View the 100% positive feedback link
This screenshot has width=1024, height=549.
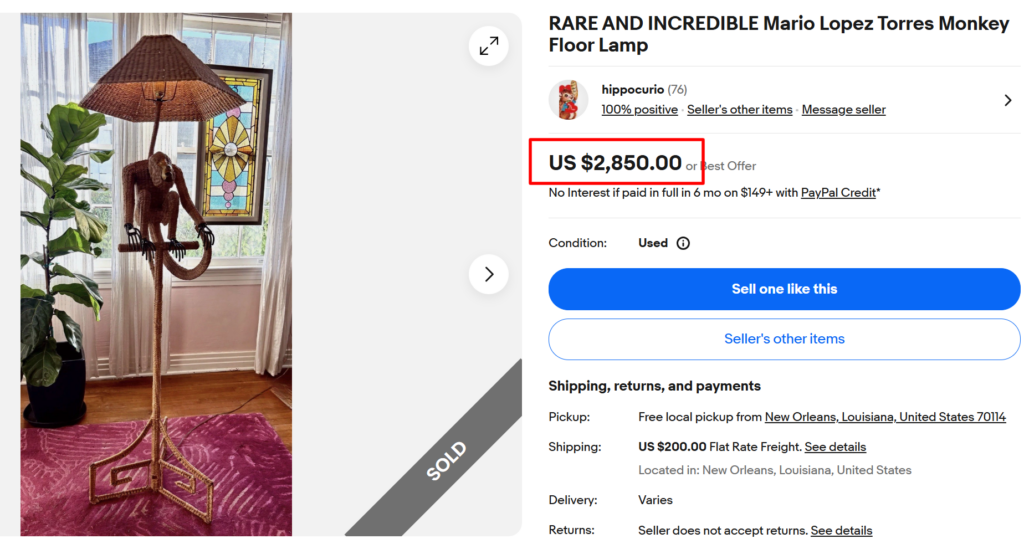click(x=639, y=110)
